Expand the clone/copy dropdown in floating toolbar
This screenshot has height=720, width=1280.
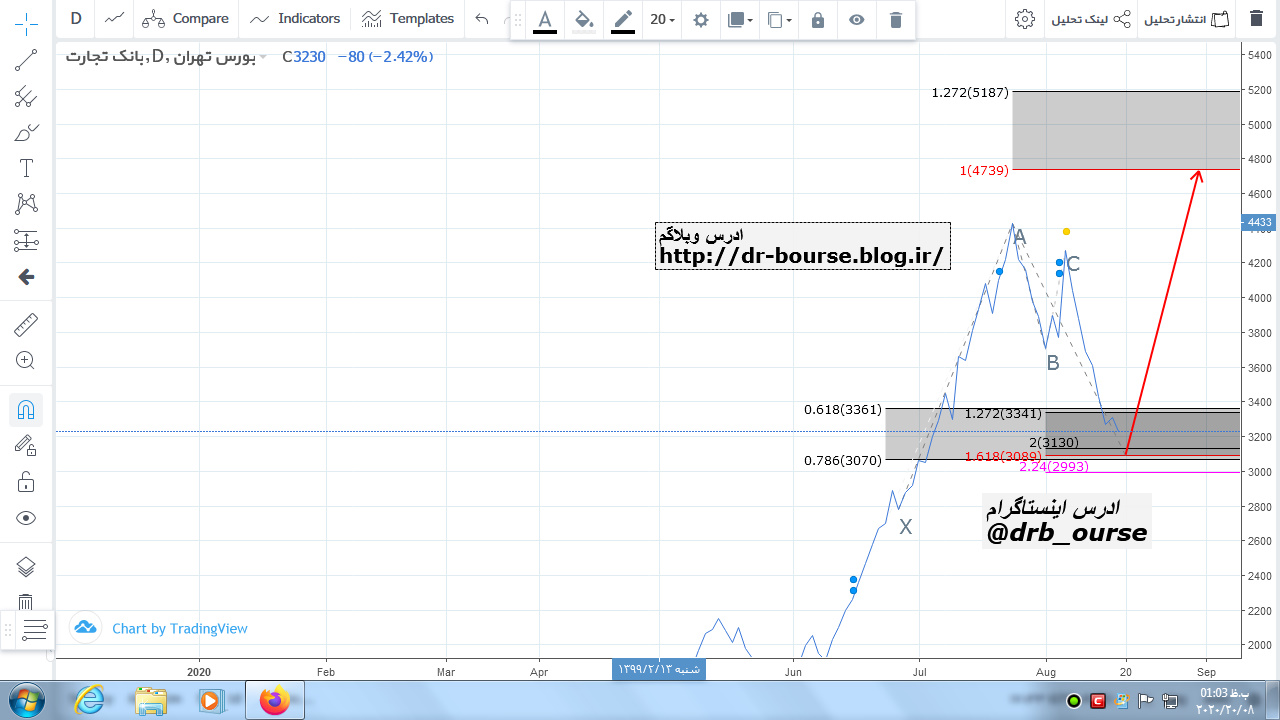pyautogui.click(x=779, y=20)
